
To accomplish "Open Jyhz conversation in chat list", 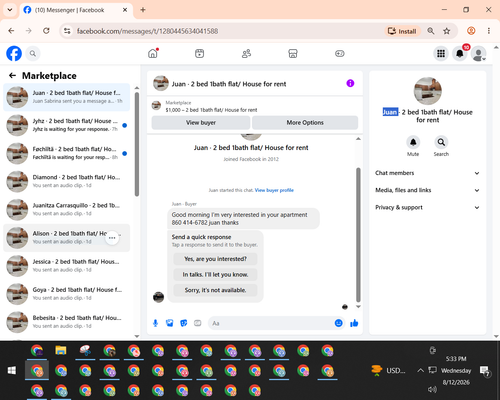I will tap(67, 125).
